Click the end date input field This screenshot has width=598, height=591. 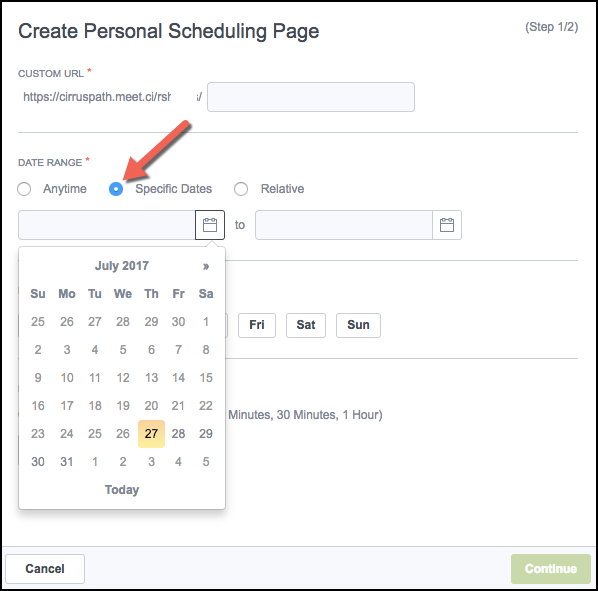[344, 225]
